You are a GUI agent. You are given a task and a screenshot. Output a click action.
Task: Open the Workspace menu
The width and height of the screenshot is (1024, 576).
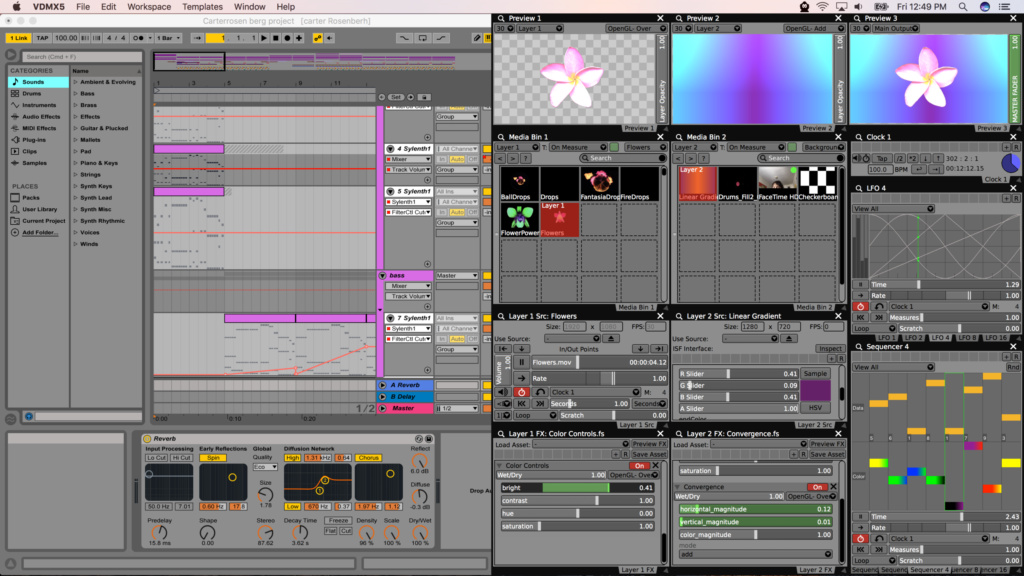149,7
